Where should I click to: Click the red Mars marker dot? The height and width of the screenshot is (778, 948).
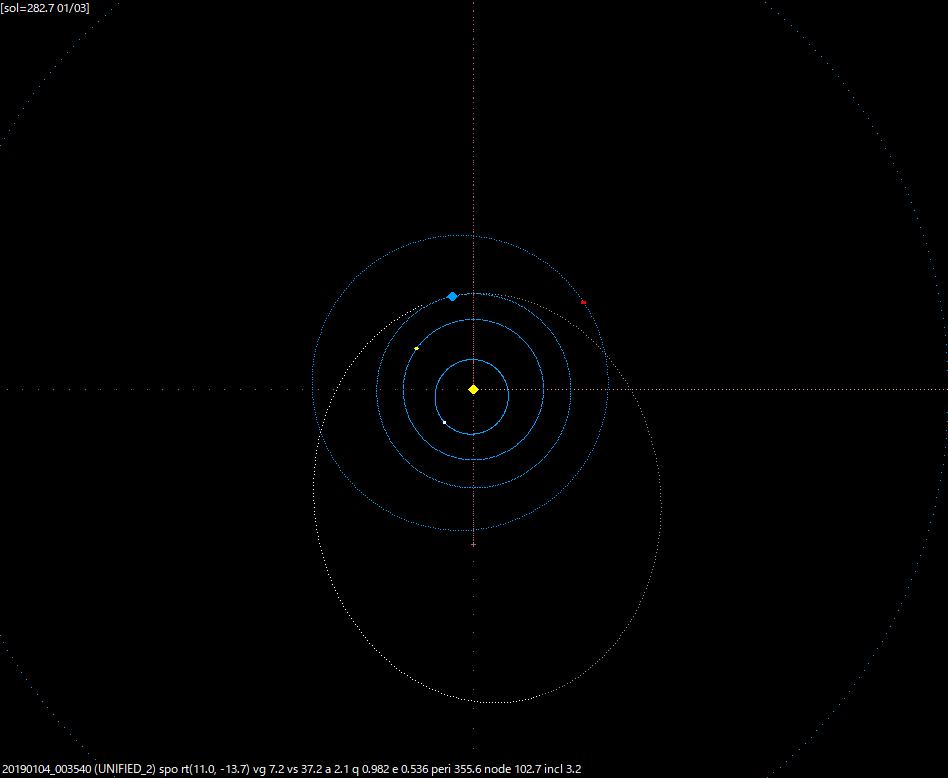(583, 302)
